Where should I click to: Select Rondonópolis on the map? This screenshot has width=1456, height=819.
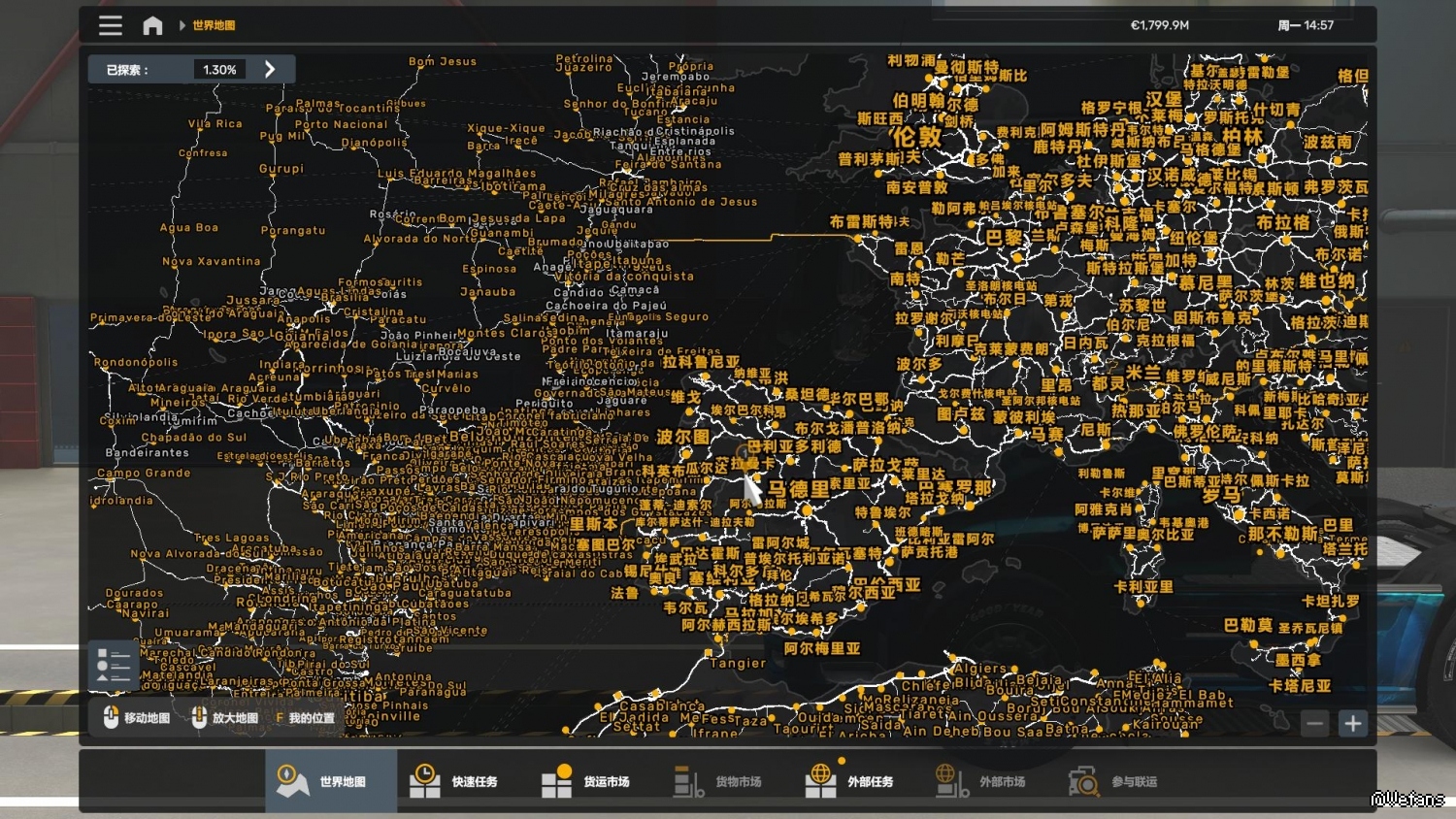136,363
